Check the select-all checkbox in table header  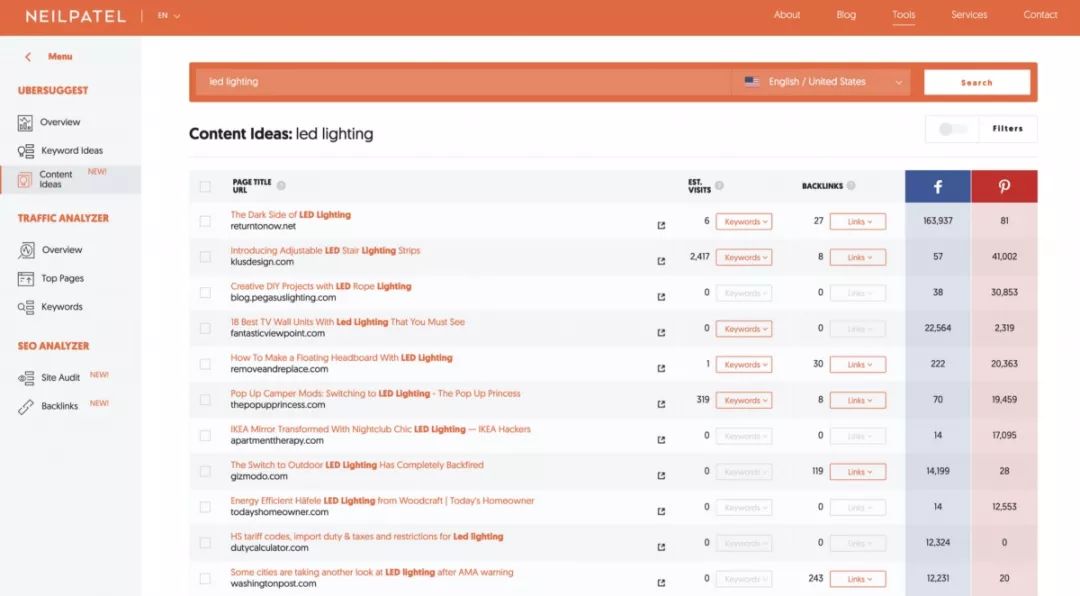(205, 186)
